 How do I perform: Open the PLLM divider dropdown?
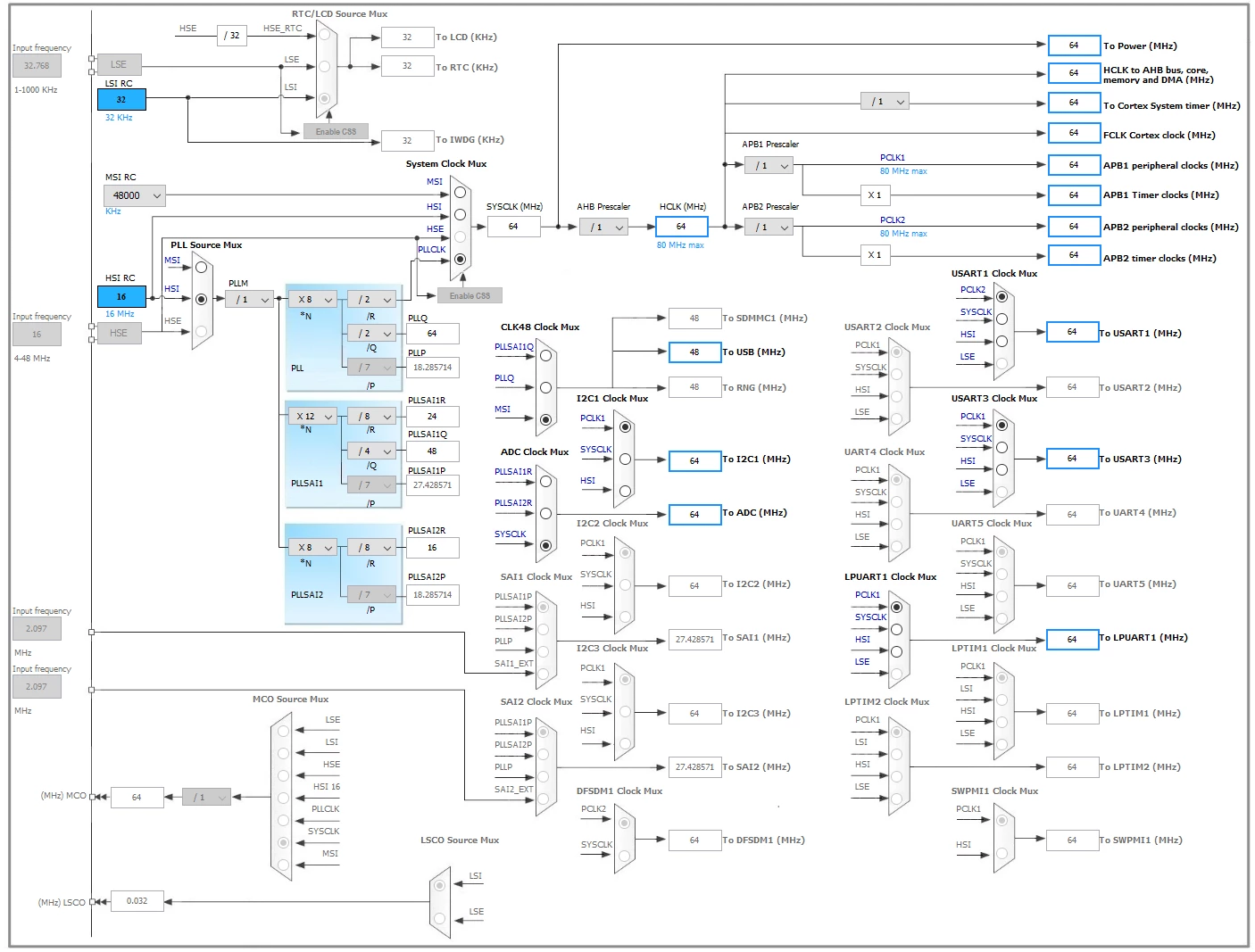[248, 300]
